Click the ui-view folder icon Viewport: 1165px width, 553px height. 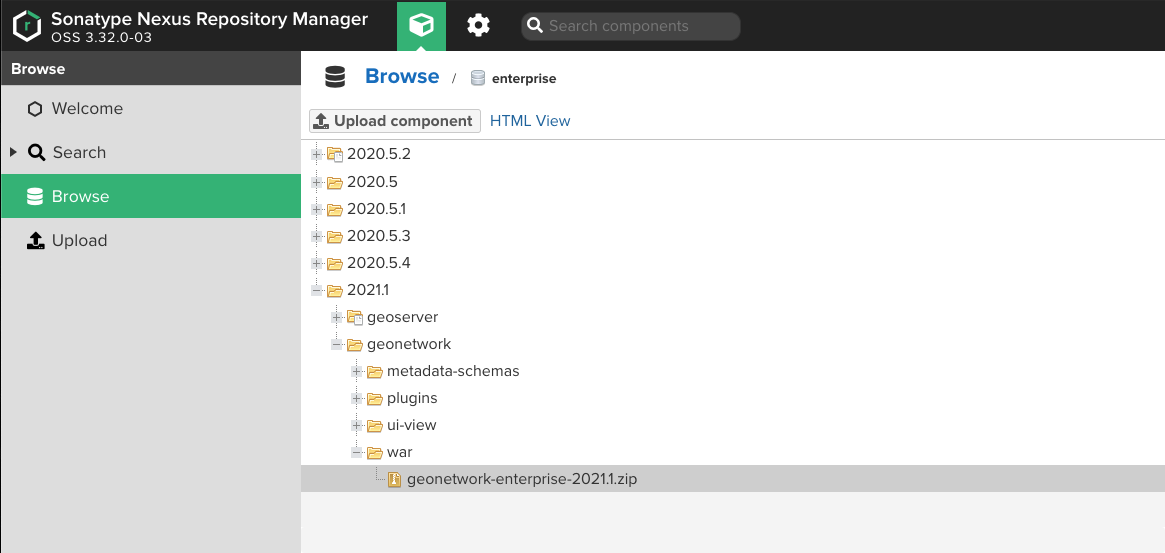375,425
